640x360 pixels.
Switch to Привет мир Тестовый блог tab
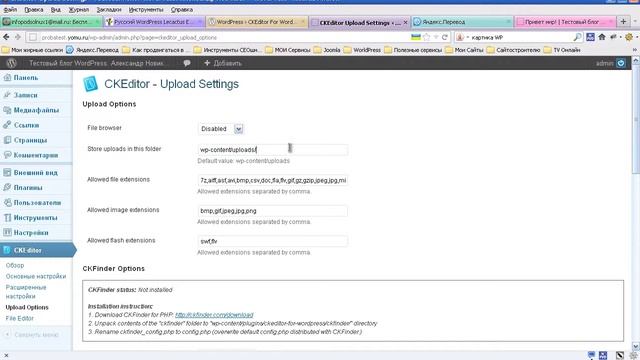(x=565, y=22)
